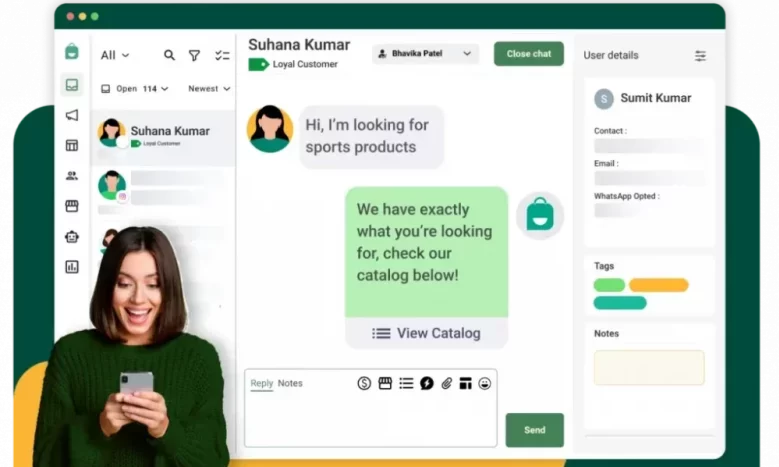Toggle the user details settings sliders
The width and height of the screenshot is (779, 467).
[x=700, y=56]
